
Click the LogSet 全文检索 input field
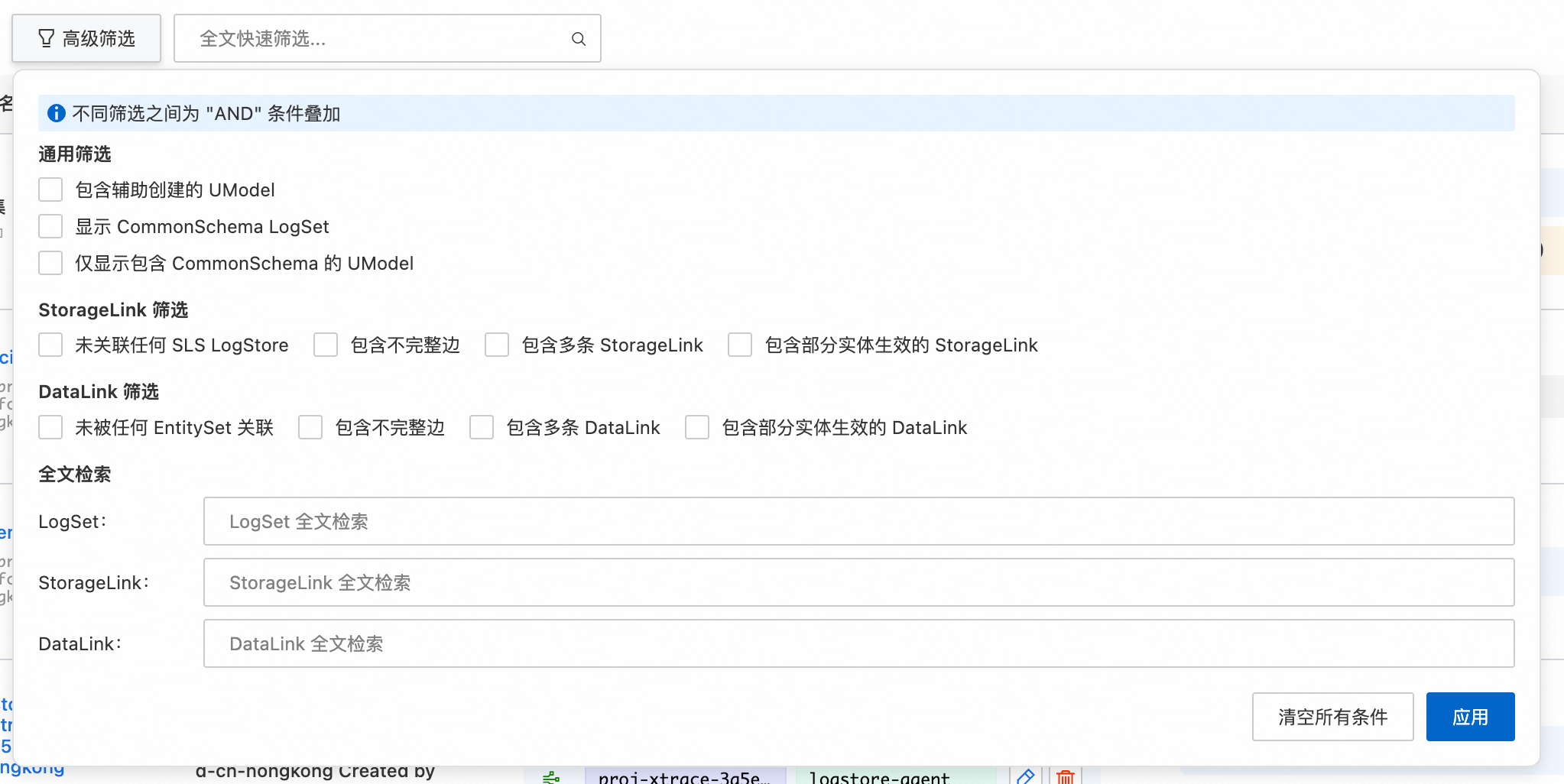(859, 521)
